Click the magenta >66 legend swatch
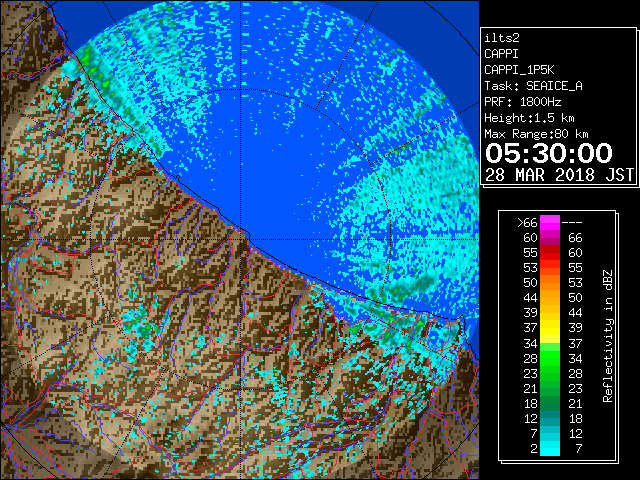Screen dimensions: 640x480 (550, 222)
